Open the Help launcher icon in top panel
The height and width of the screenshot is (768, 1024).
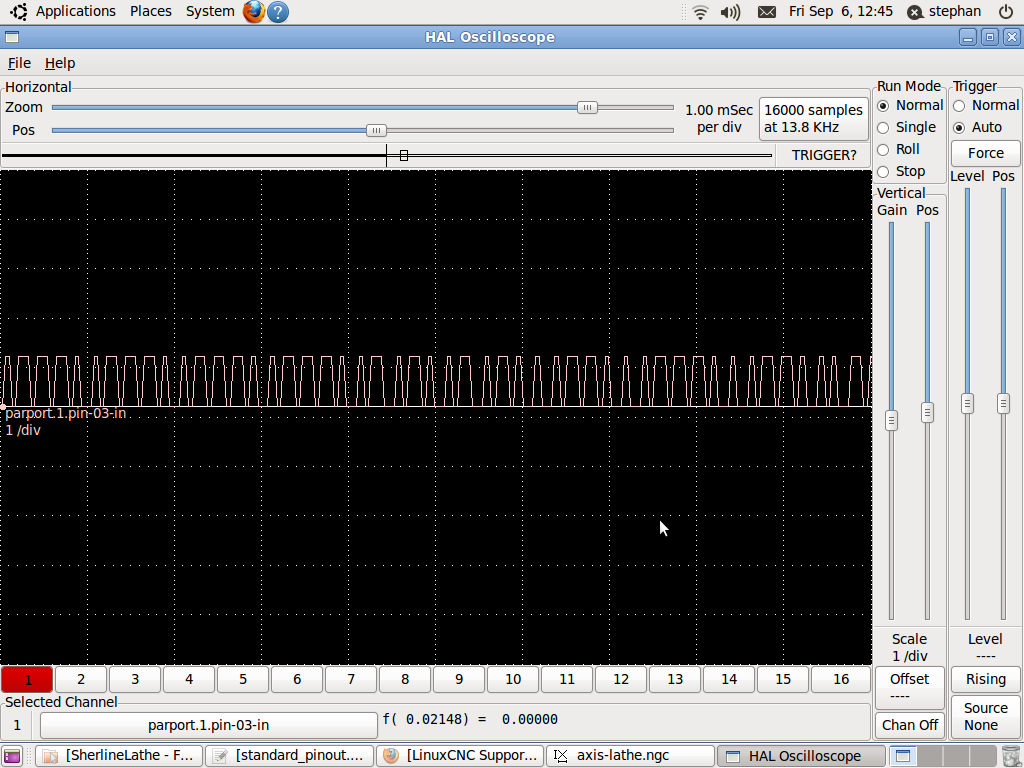pyautogui.click(x=278, y=11)
